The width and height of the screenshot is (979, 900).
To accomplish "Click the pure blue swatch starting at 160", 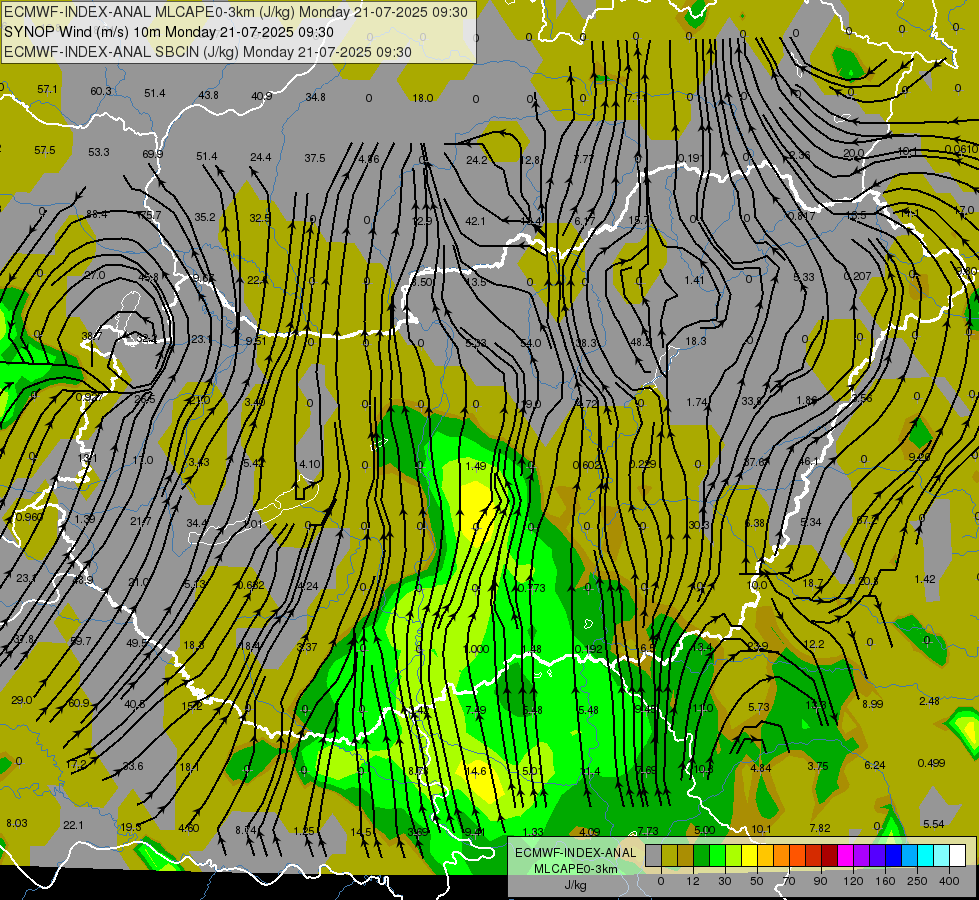I will point(893,855).
